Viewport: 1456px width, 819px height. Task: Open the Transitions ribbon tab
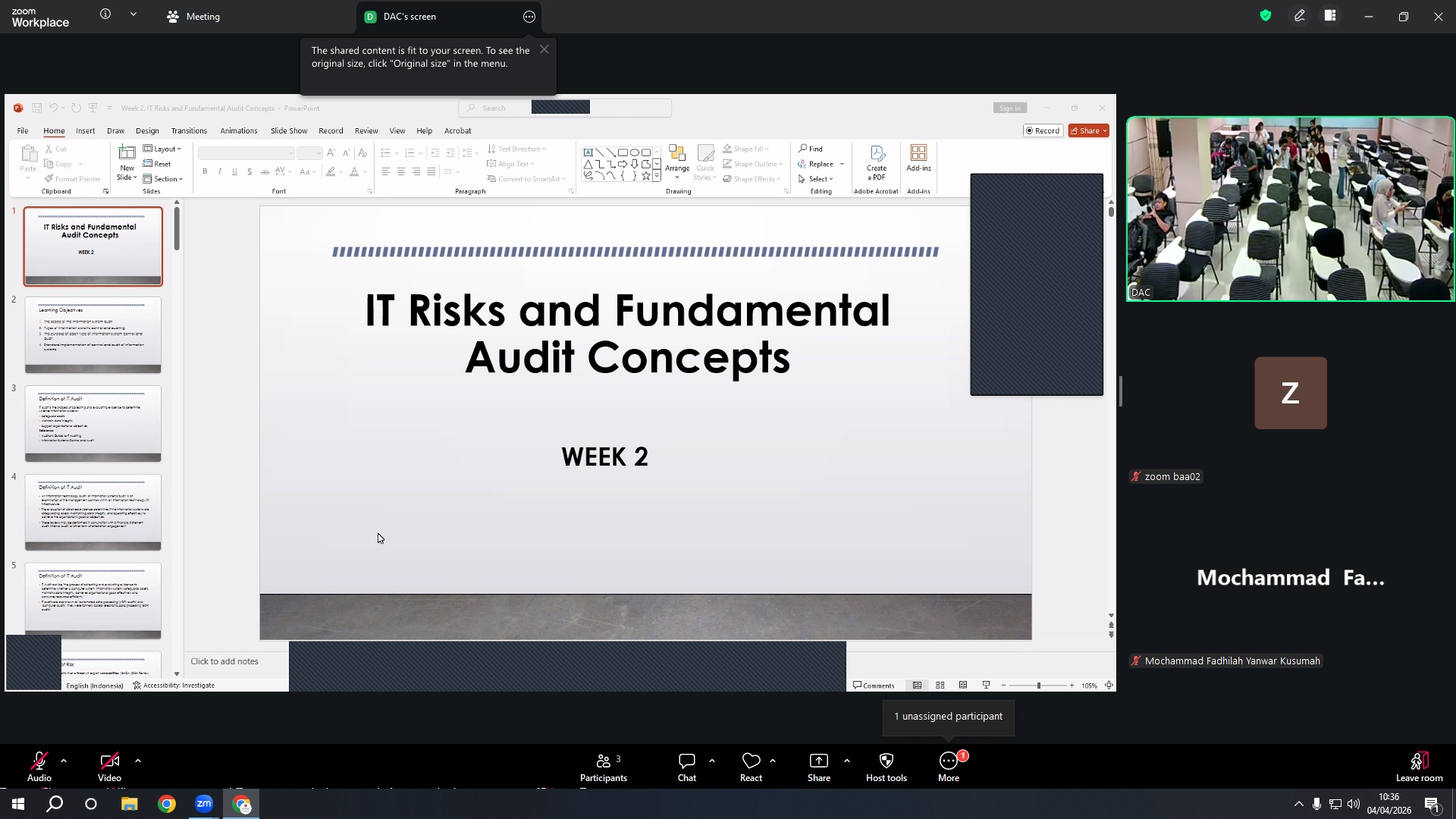click(x=189, y=131)
